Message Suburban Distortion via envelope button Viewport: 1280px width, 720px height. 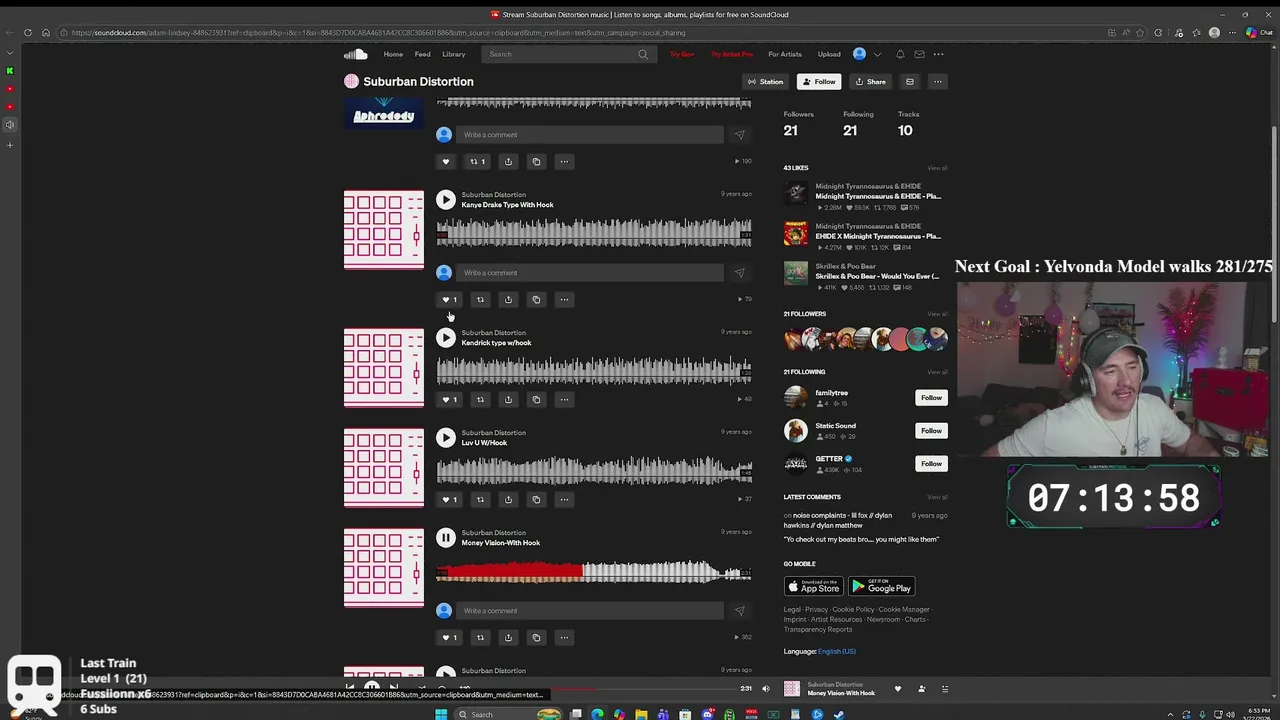pyautogui.click(x=909, y=82)
